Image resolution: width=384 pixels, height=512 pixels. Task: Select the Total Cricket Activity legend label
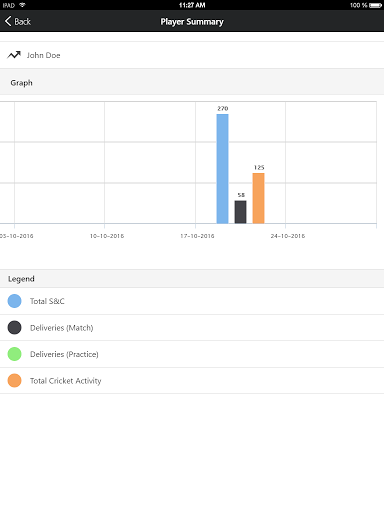coord(66,381)
